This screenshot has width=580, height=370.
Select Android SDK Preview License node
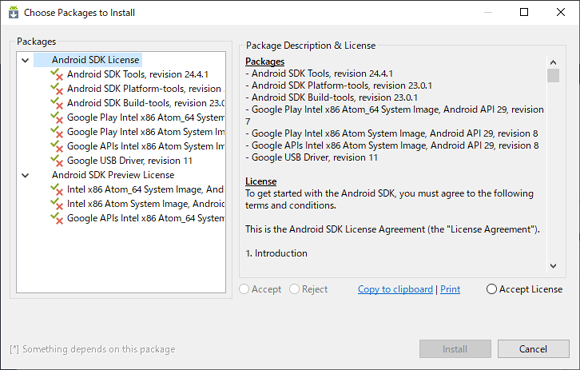point(113,175)
